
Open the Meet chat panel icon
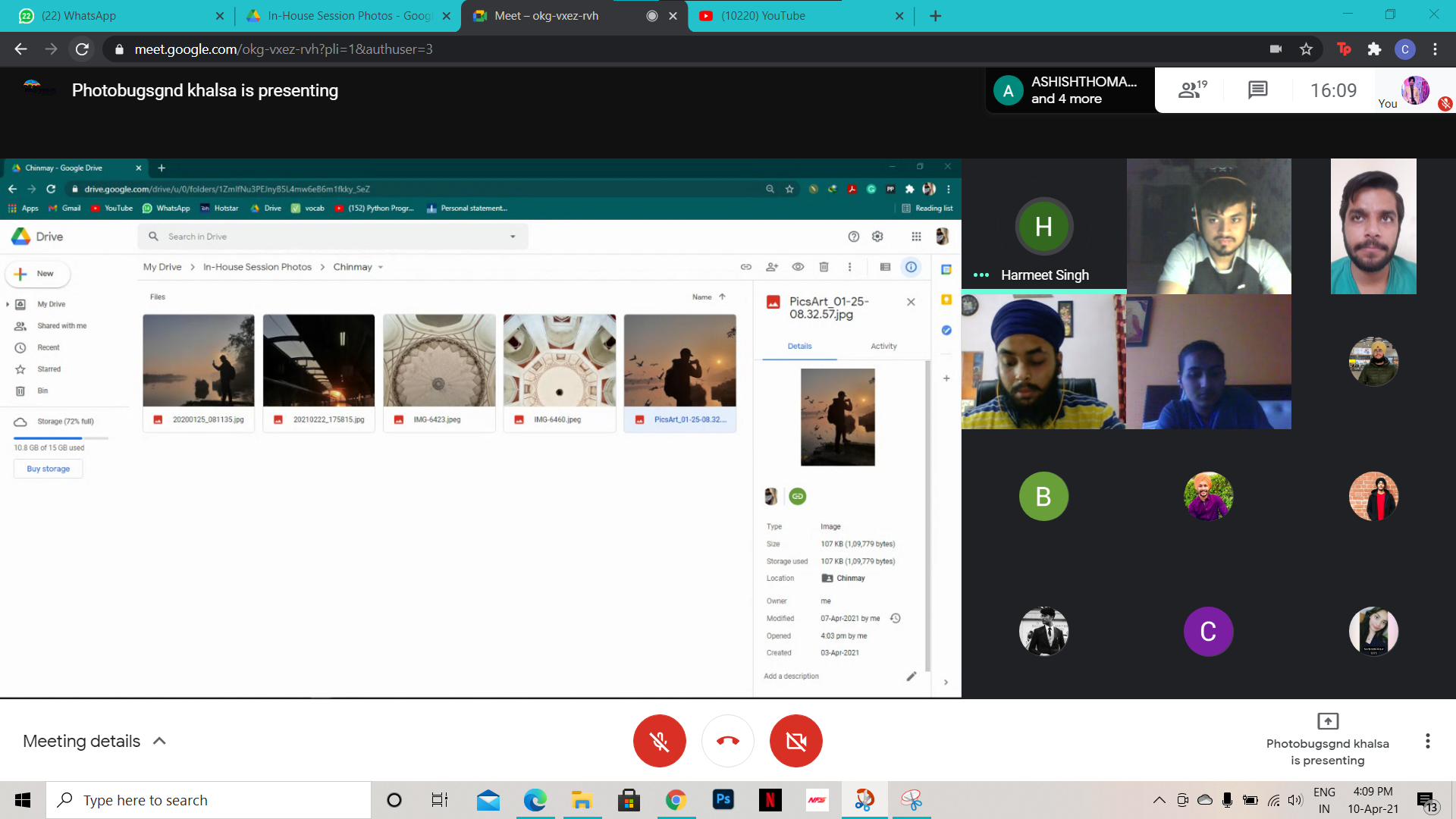point(1257,90)
